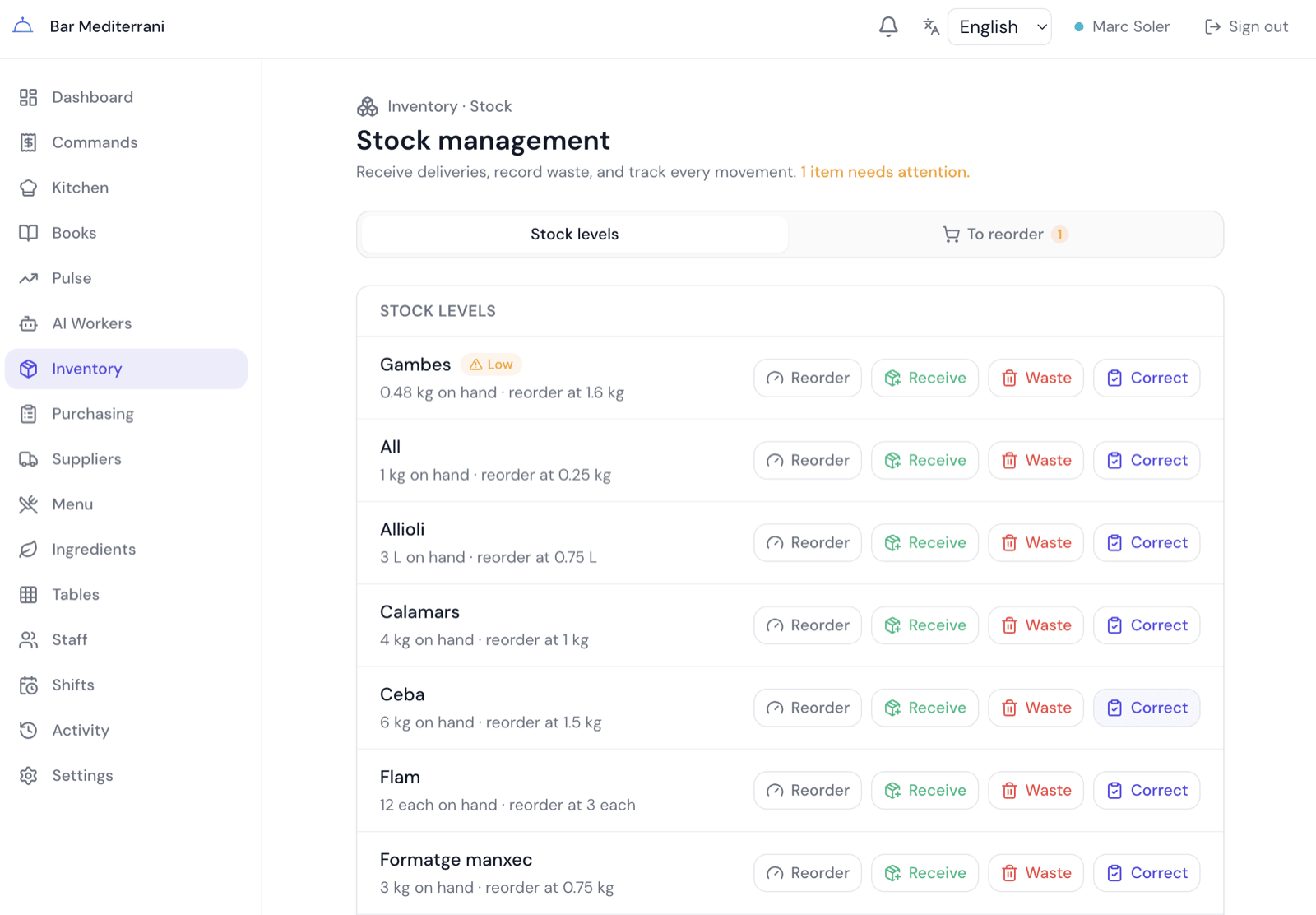Open the notifications bell
Viewport: 1316px width, 915px height.
coord(888,26)
